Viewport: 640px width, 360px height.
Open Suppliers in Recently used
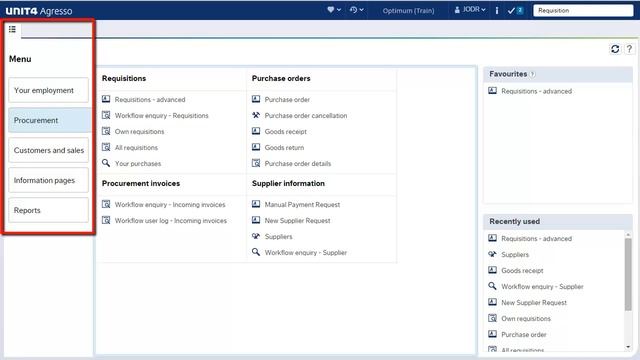point(515,255)
